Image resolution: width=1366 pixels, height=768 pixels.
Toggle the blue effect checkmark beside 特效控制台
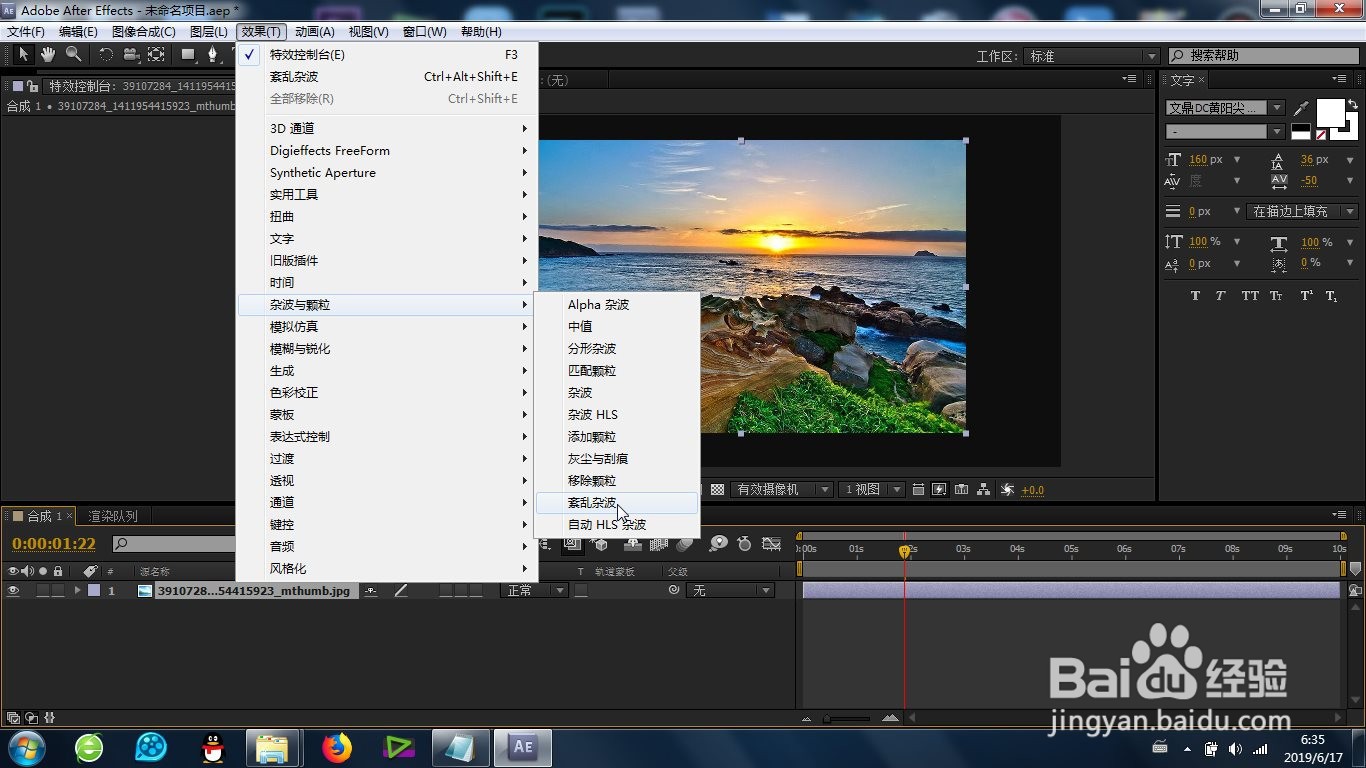[249, 55]
